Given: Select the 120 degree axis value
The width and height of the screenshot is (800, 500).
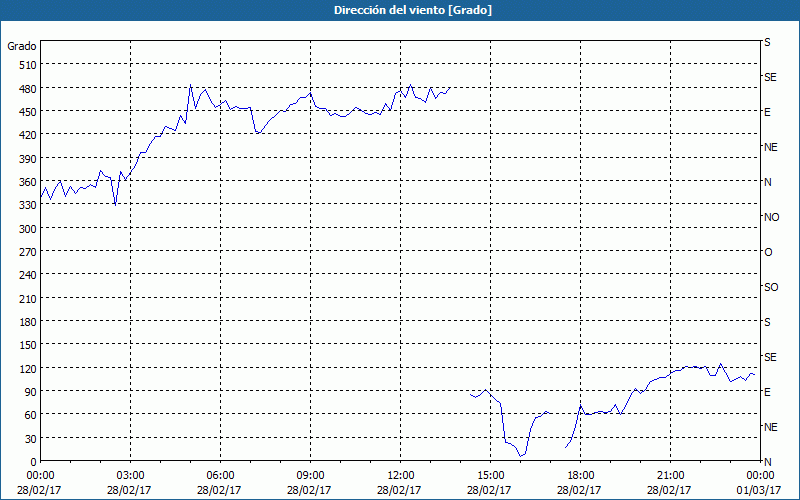Looking at the screenshot, I should tap(28, 369).
